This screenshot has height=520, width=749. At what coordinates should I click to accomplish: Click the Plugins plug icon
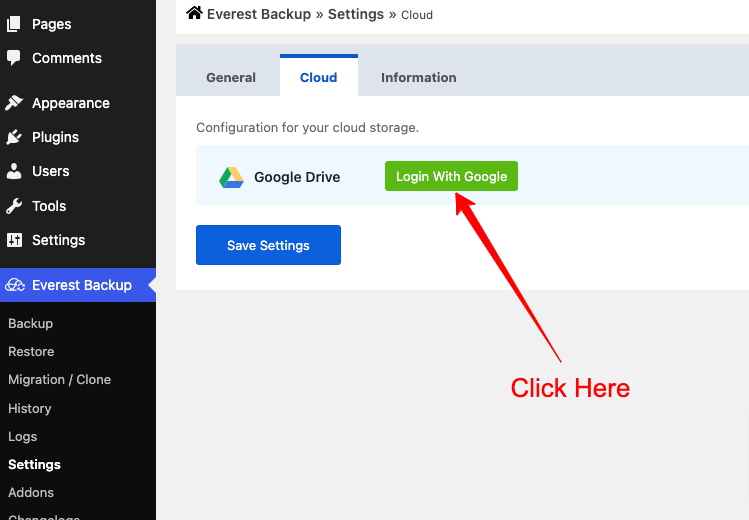(x=14, y=137)
